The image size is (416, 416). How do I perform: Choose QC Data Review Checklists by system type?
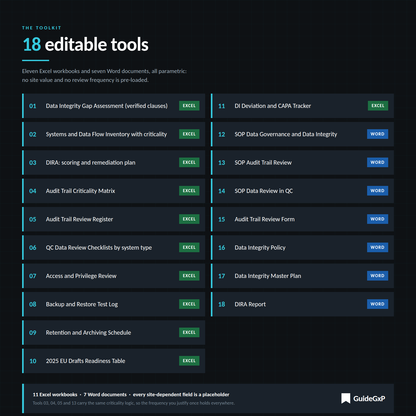(113, 247)
